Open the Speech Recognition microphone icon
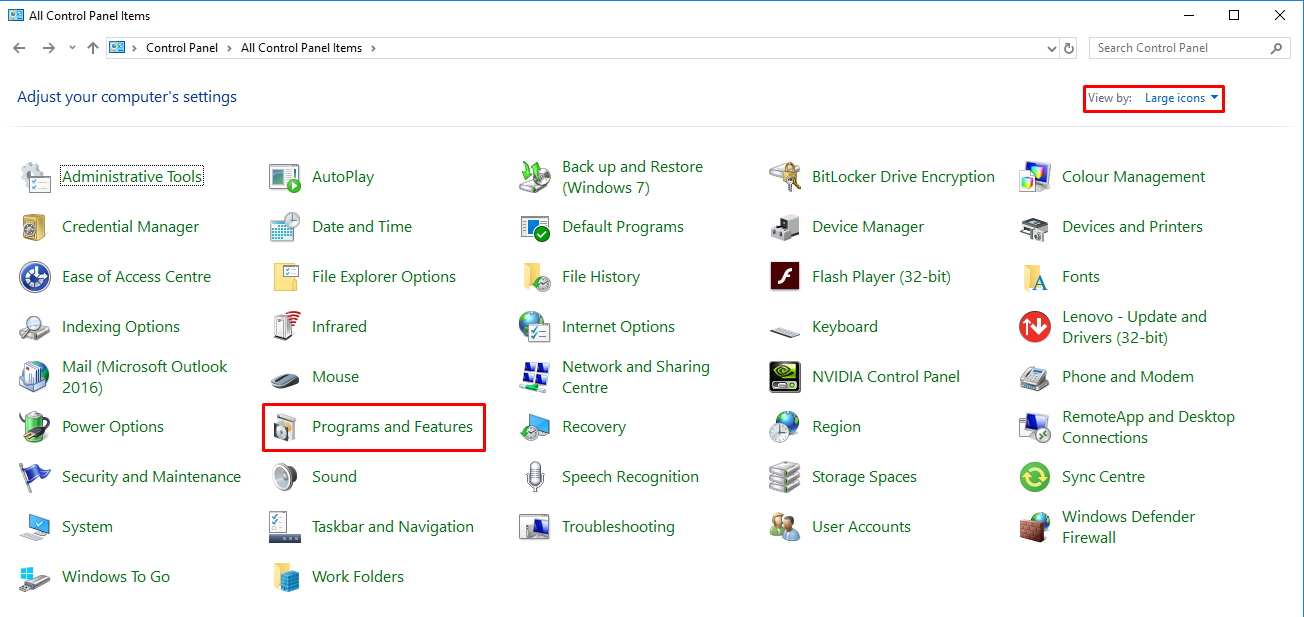 point(535,477)
